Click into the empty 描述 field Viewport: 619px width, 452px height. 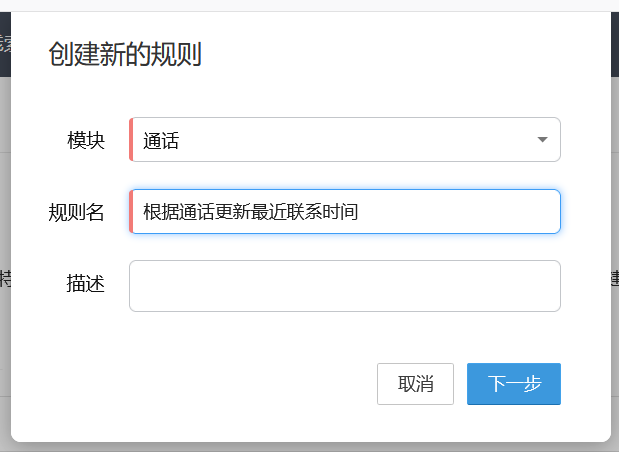point(344,285)
